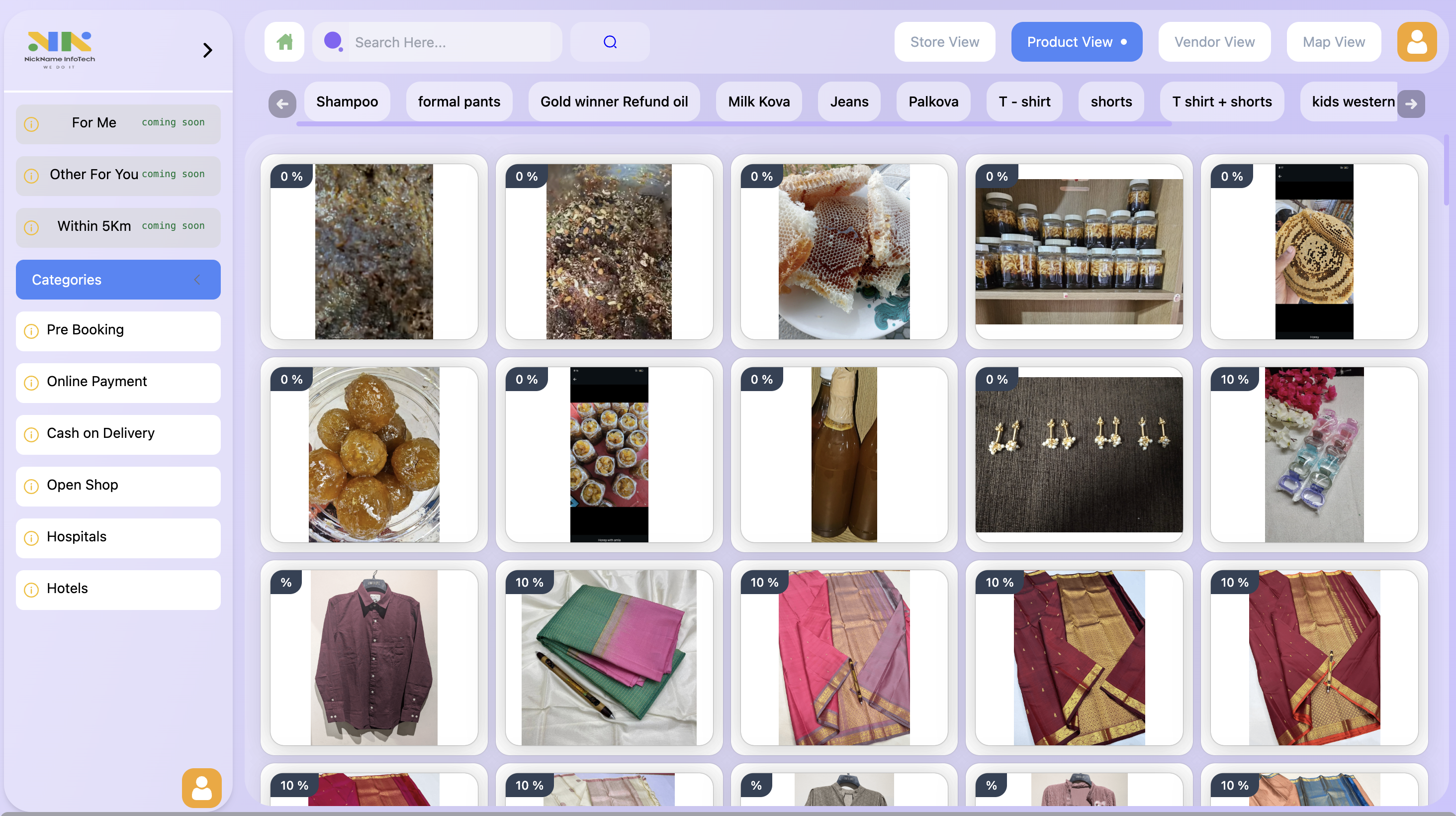The image size is (1456, 816).
Task: Click the magnifier search icon
Action: 610,41
